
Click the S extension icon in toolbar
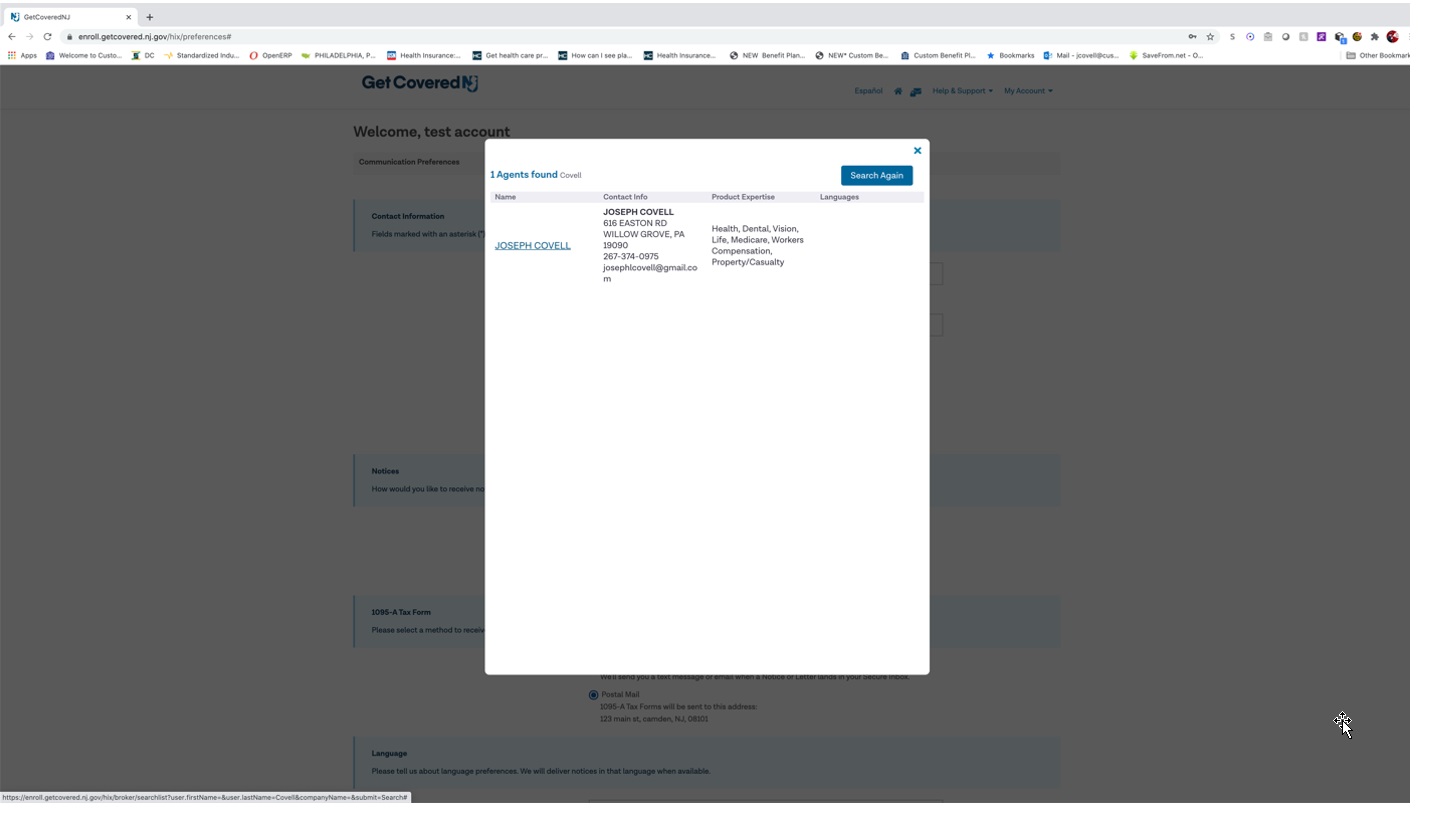[x=1232, y=37]
